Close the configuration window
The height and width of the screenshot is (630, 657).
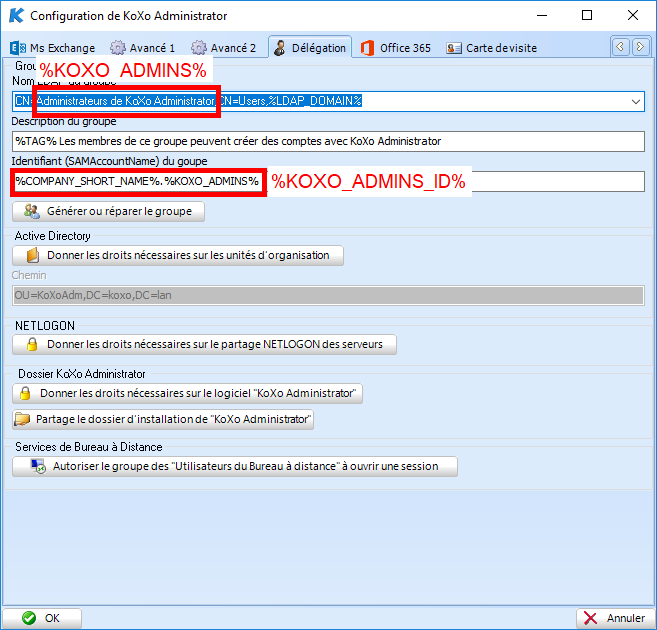point(633,15)
